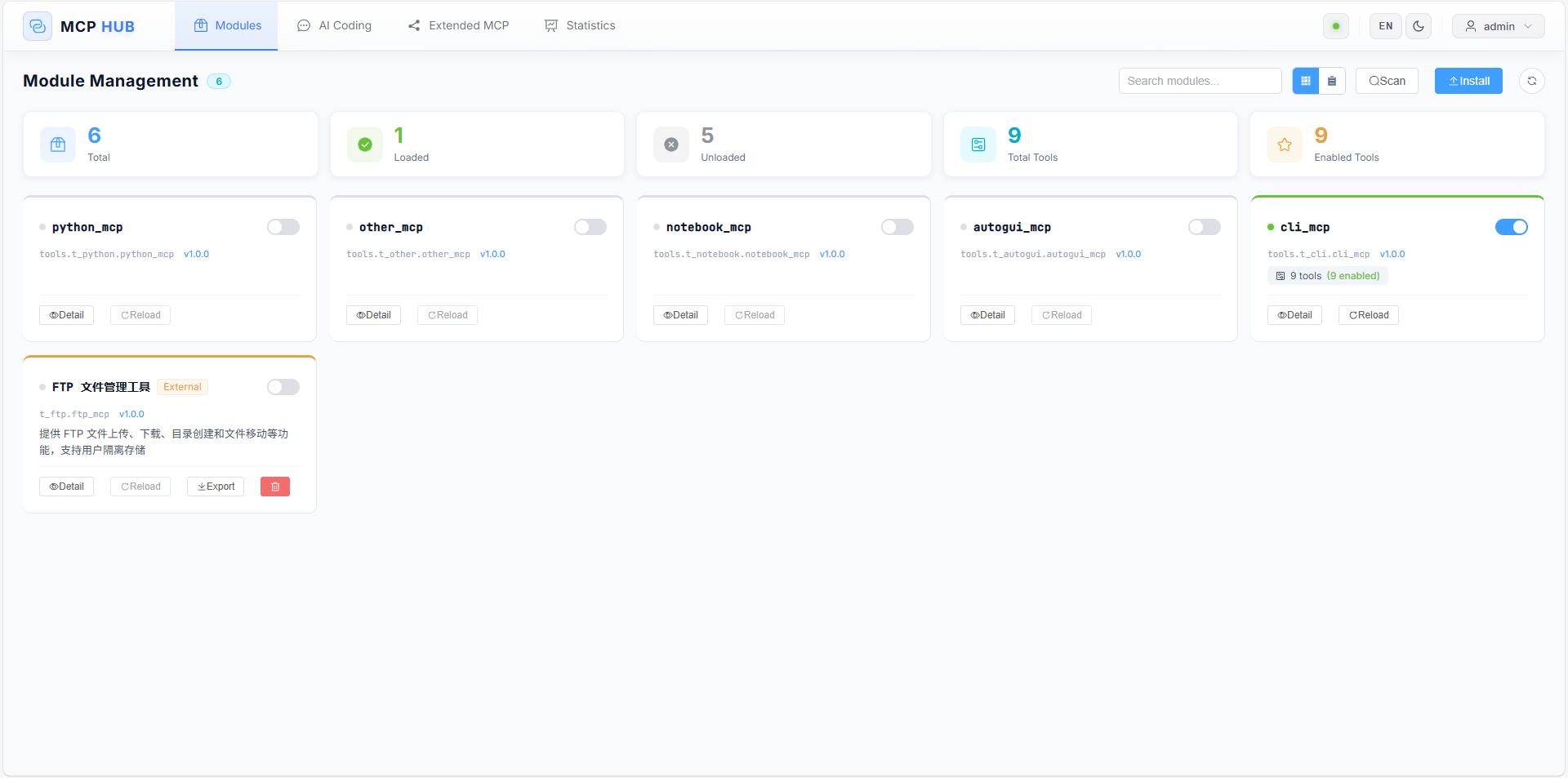
Task: Click the green connection status indicator
Action: coord(1335,26)
